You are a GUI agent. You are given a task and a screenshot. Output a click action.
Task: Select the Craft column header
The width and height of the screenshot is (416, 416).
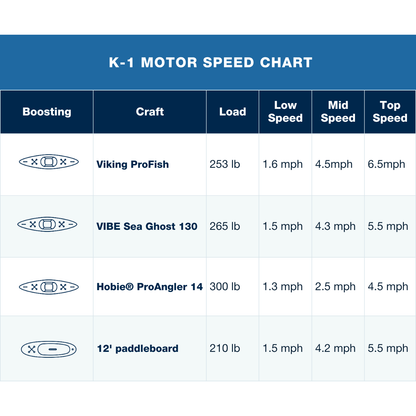pyautogui.click(x=150, y=112)
